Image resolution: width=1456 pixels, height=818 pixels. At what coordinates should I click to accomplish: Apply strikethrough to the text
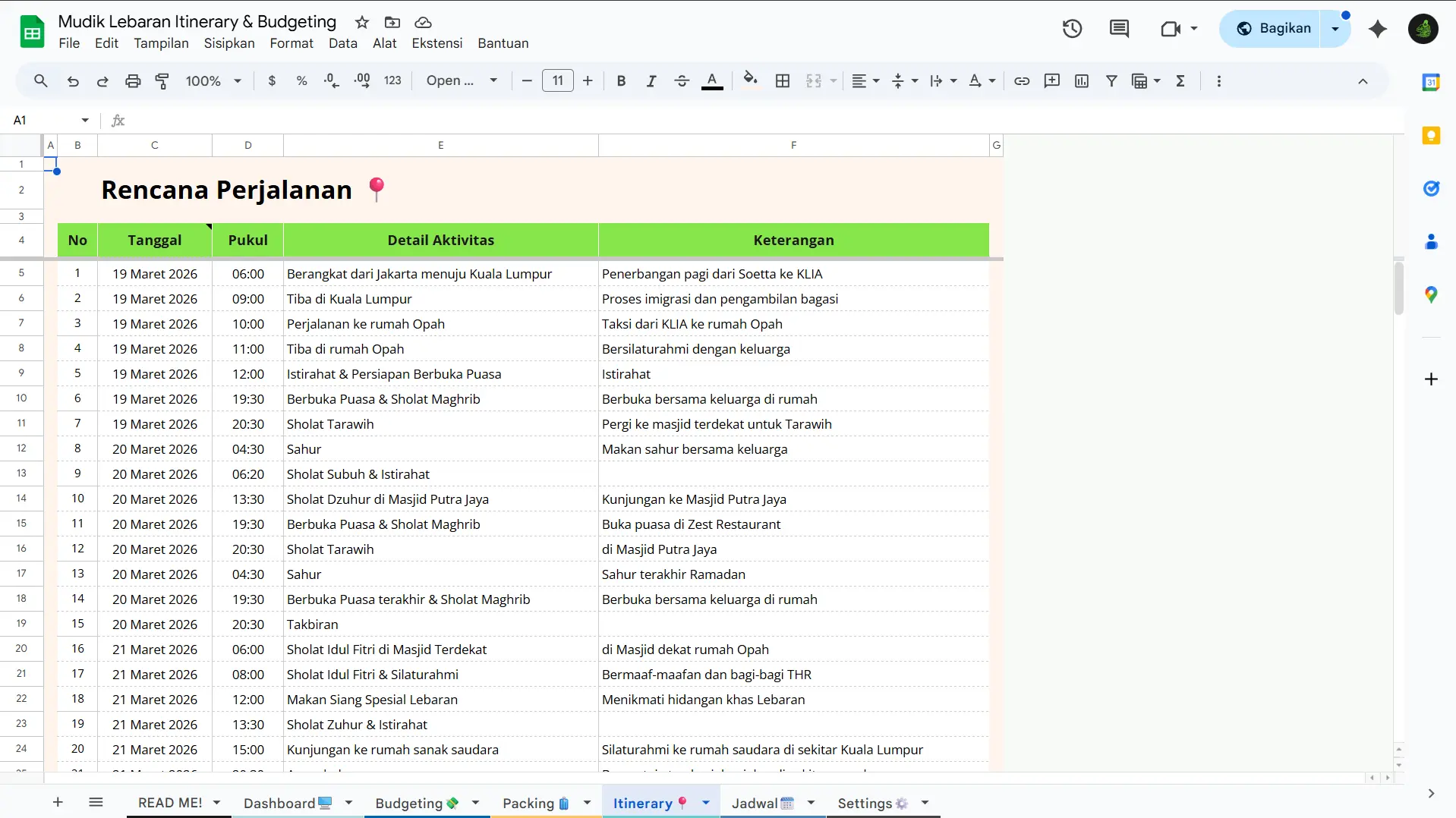(682, 80)
